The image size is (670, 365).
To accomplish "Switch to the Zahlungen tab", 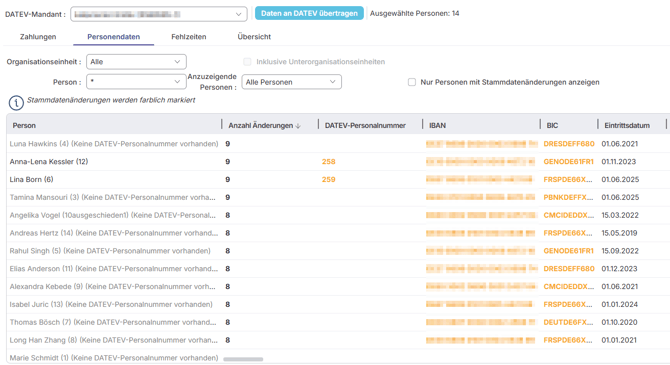I will [x=38, y=37].
